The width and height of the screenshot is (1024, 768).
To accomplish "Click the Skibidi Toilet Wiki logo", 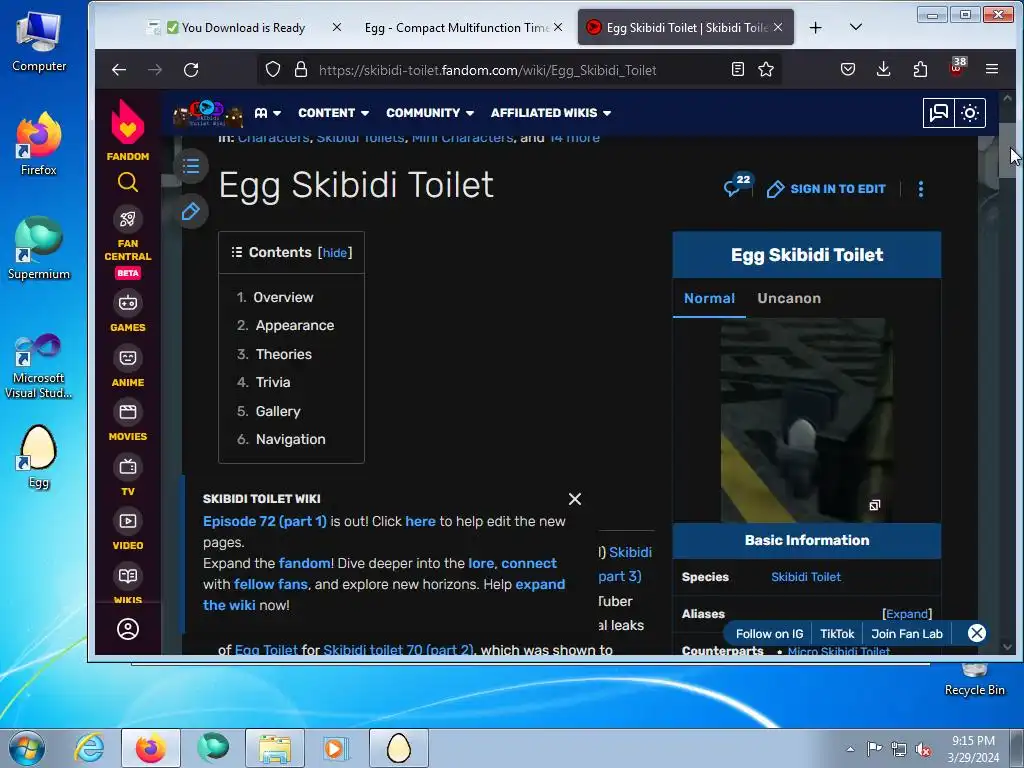I will 208,114.
